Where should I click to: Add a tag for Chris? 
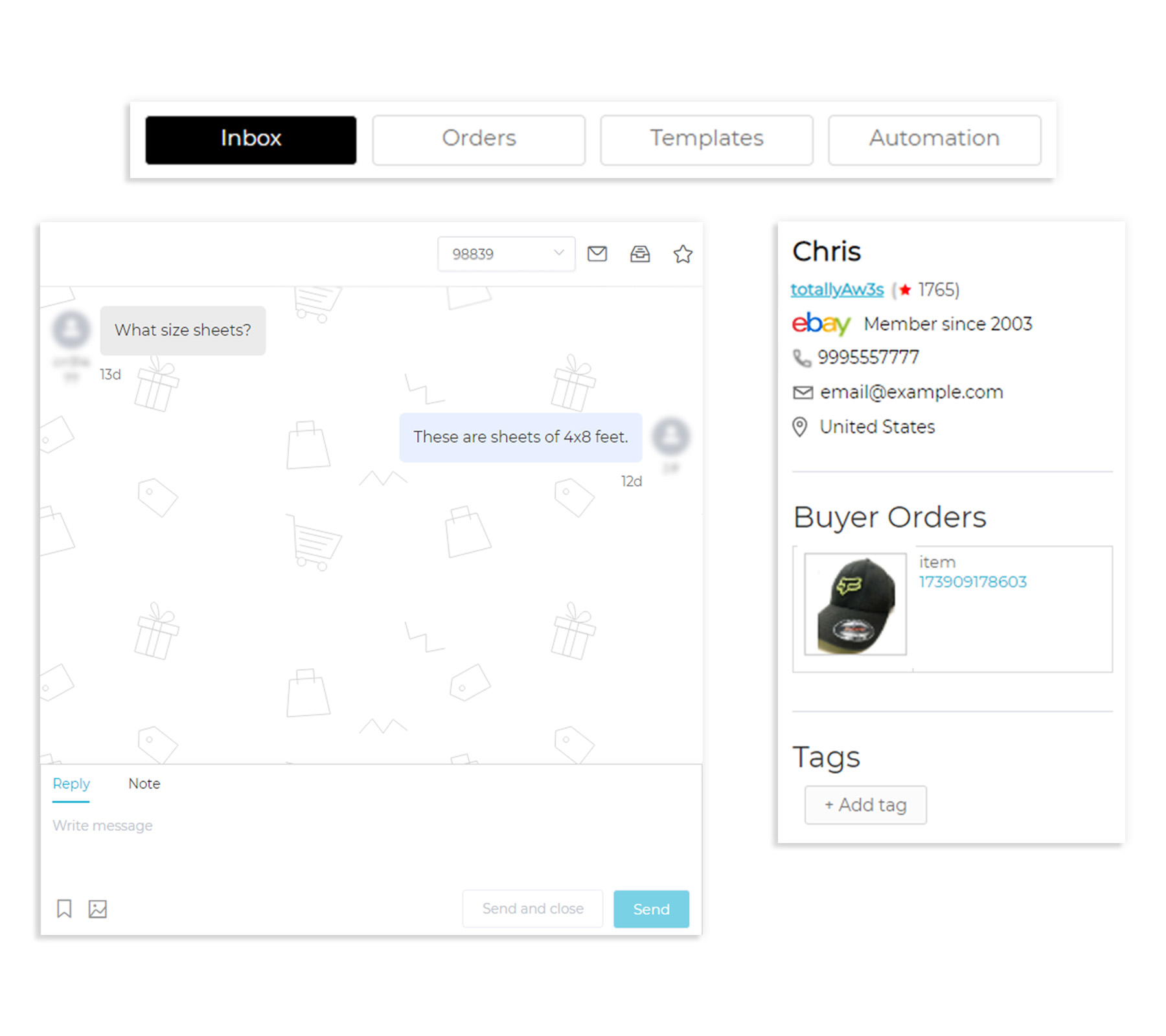(865, 804)
